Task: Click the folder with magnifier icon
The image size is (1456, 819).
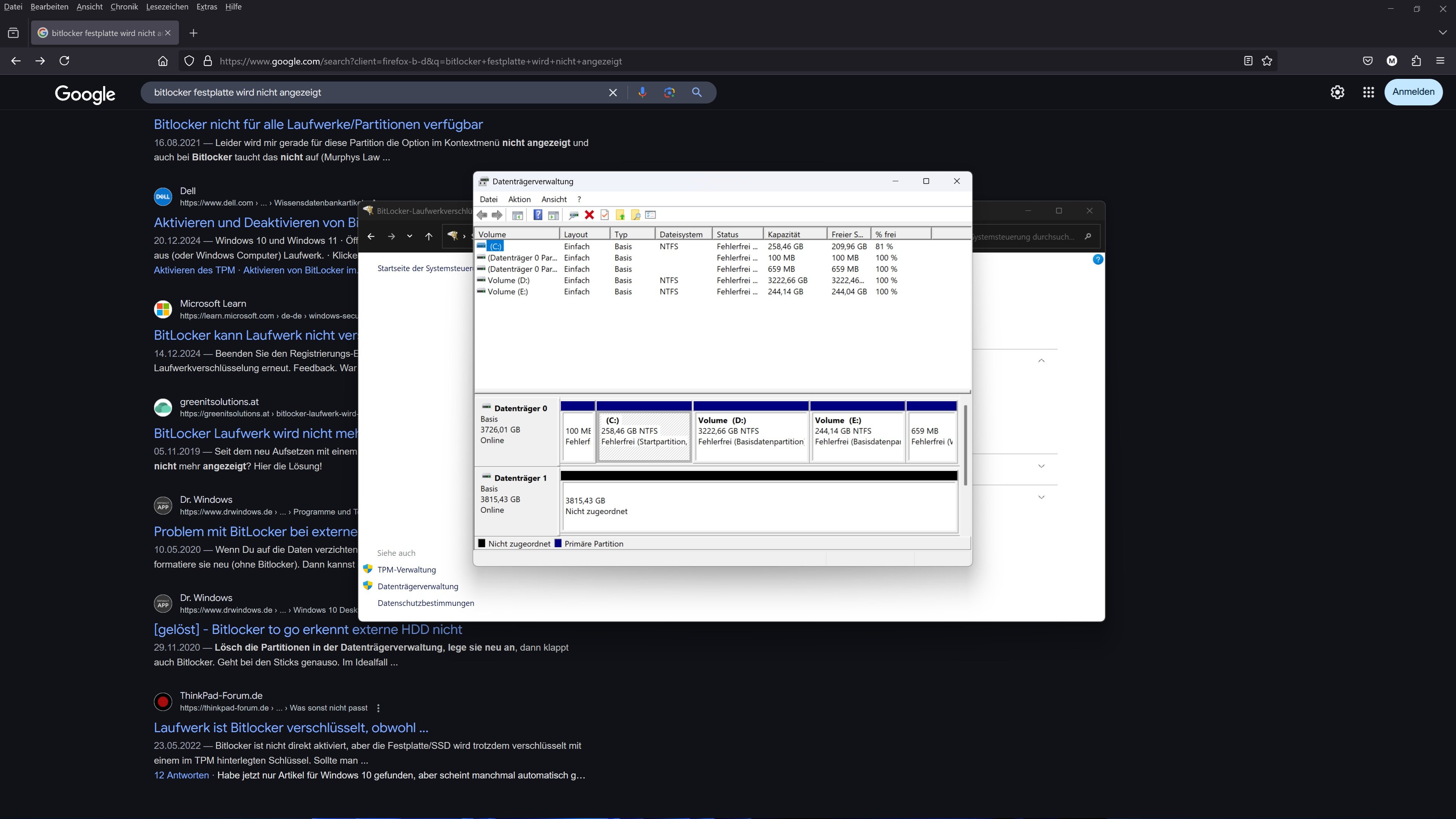Action: (635, 215)
